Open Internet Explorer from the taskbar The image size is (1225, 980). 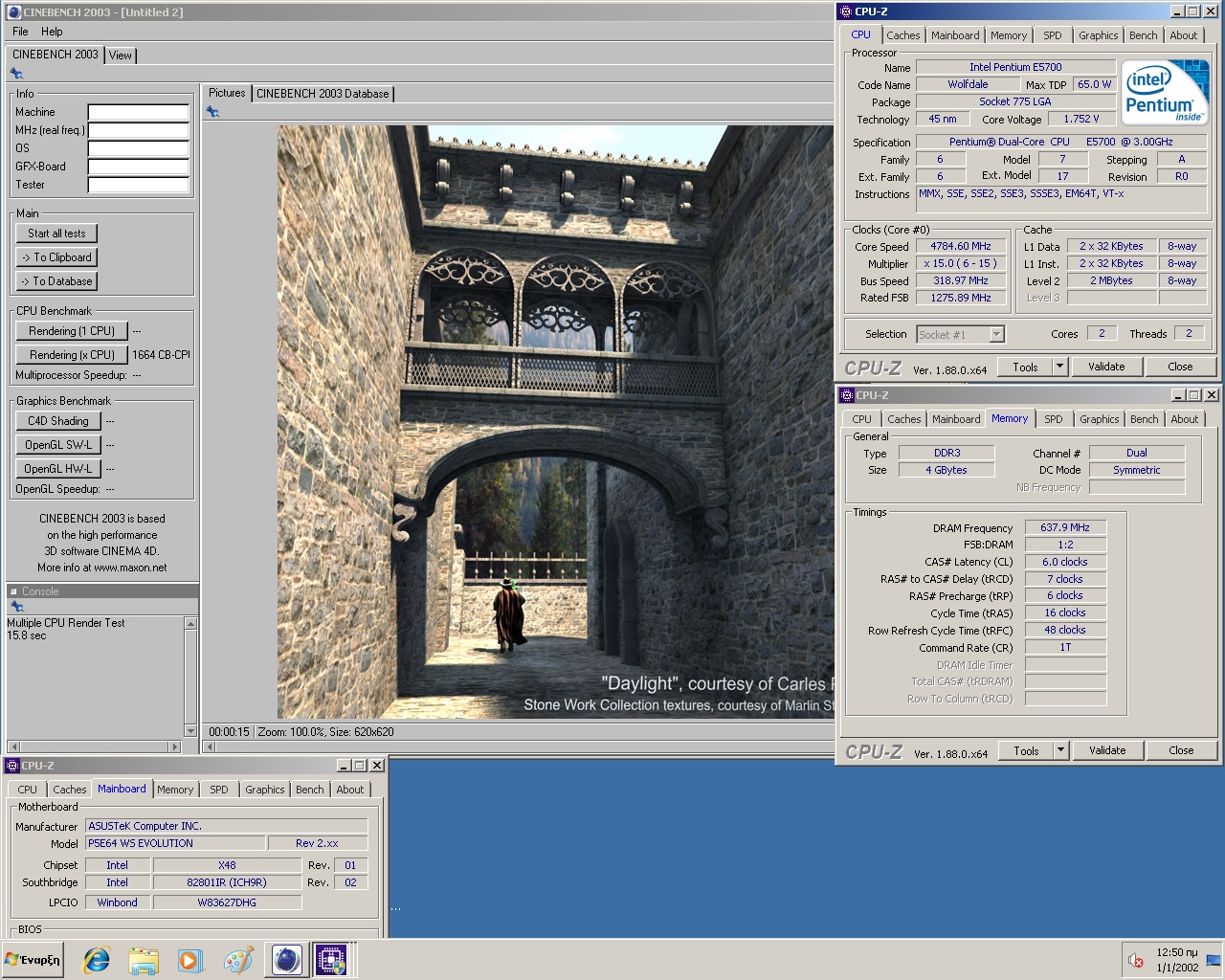pos(96,960)
